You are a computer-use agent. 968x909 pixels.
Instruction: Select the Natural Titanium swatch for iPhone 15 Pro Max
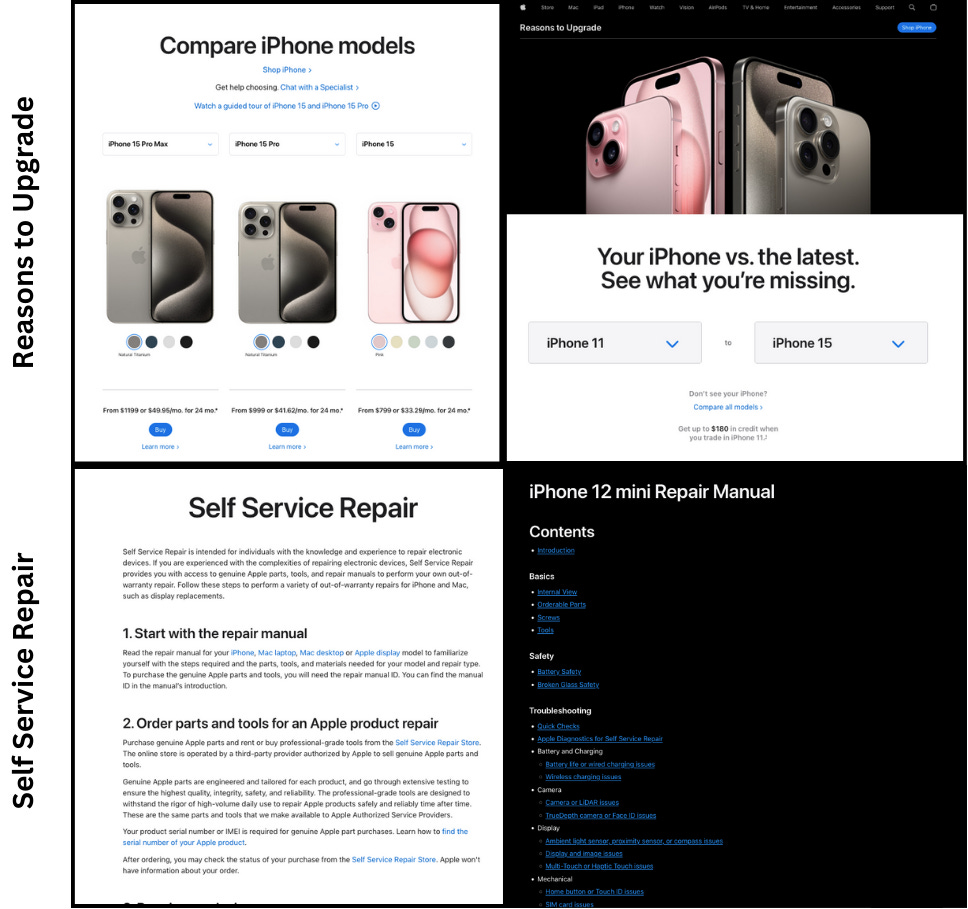click(x=134, y=341)
